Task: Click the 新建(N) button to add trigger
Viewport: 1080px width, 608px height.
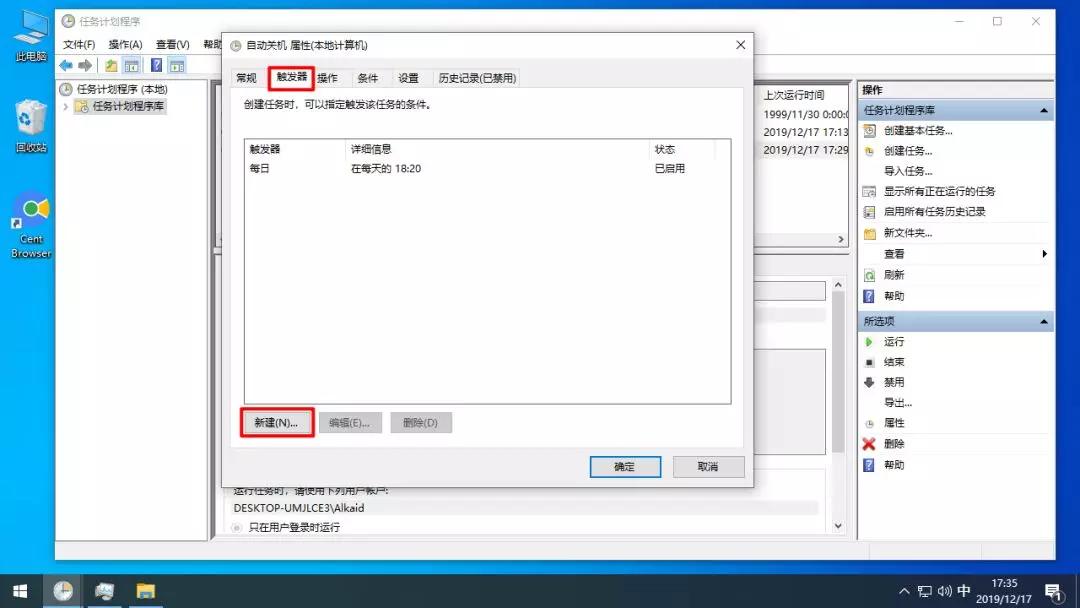Action: tap(276, 422)
